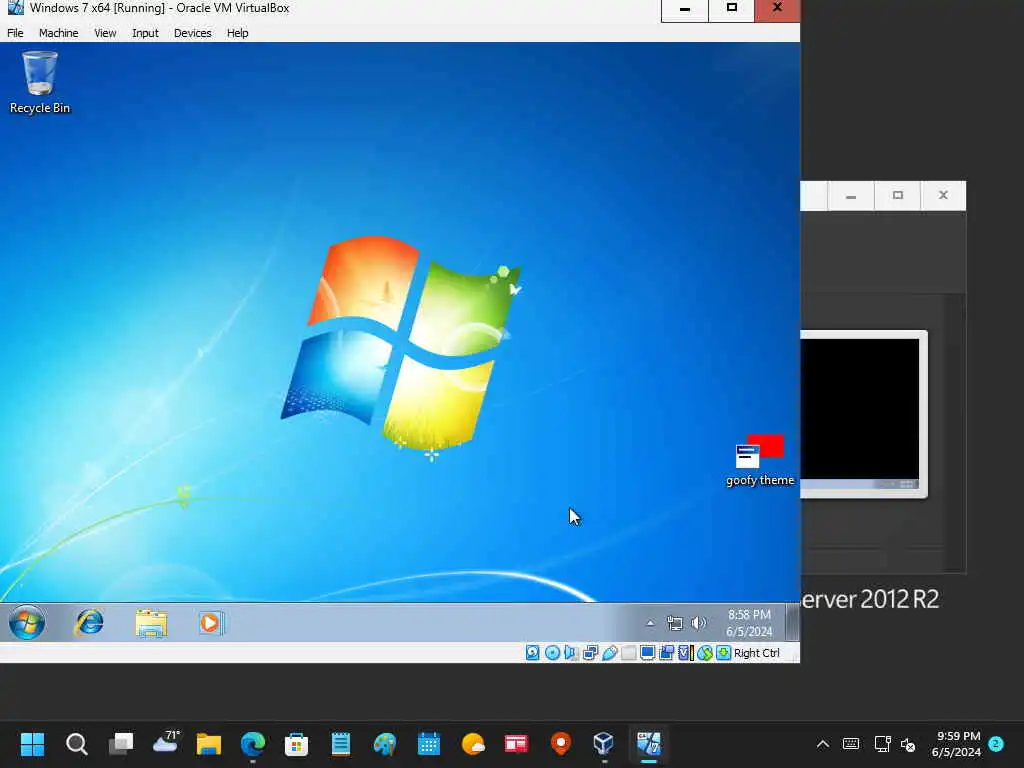The width and height of the screenshot is (1024, 768).
Task: Open the Input menu
Action: pos(145,33)
